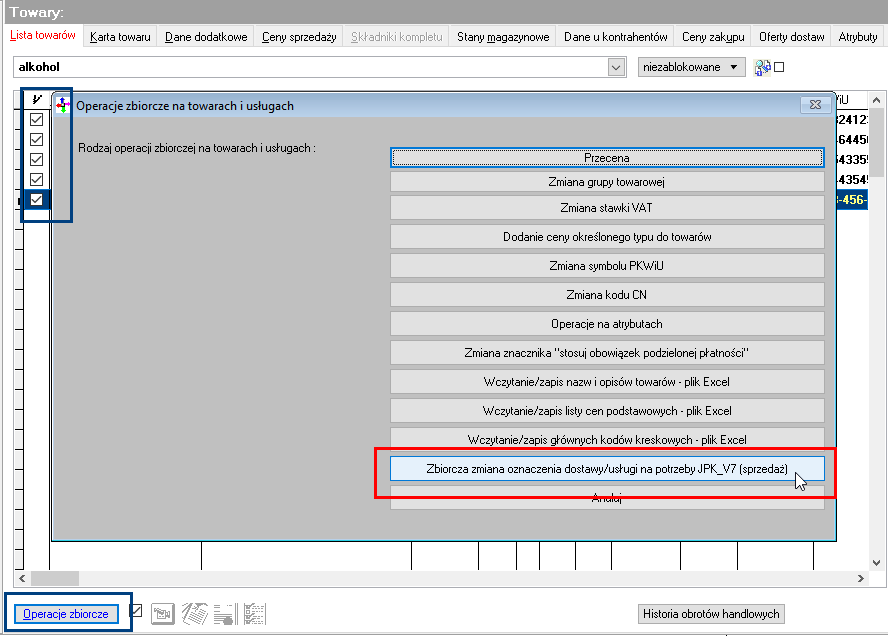Open the alkohol search combo dropdown arrow
This screenshot has width=888, height=636.
click(x=616, y=67)
